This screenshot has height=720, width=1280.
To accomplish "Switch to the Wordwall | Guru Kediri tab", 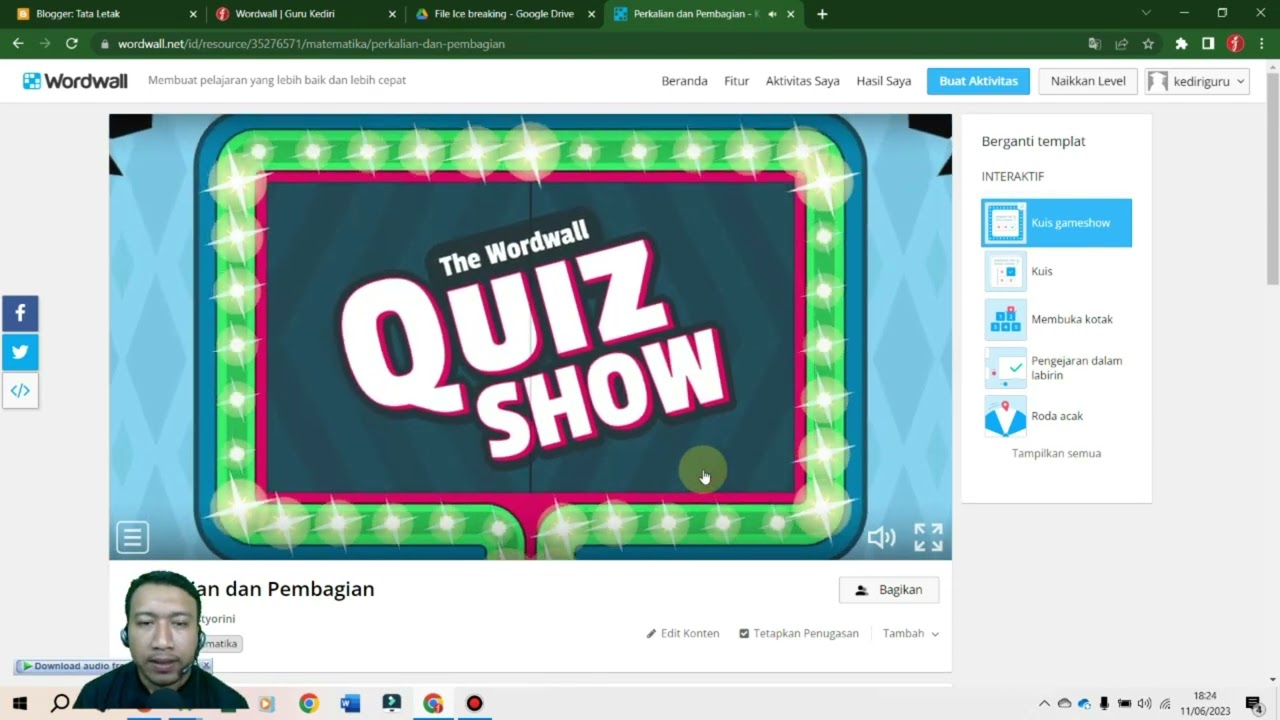I will pos(305,14).
